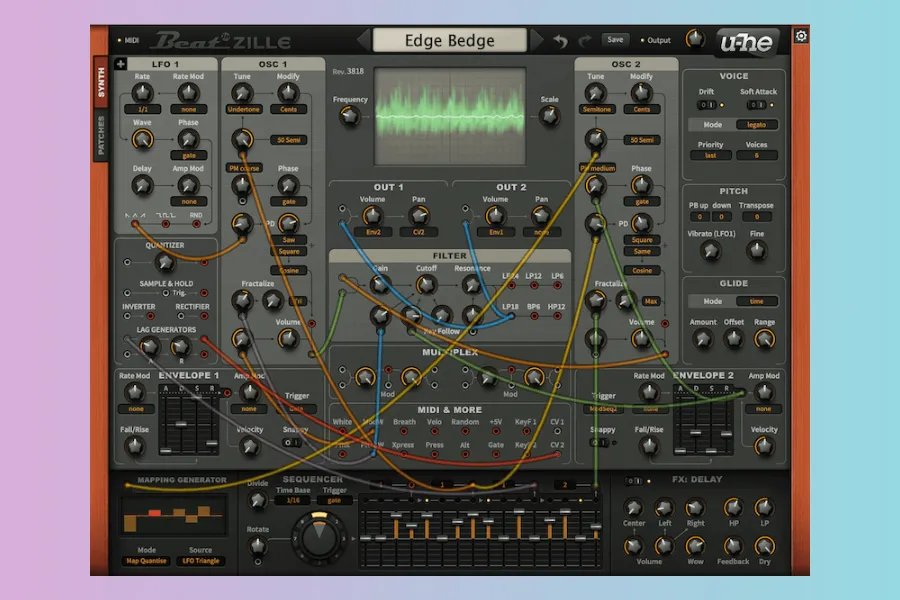Screen dimensions: 900x600
Task: Click the oscilloscope Frequency knob
Action: 349,116
